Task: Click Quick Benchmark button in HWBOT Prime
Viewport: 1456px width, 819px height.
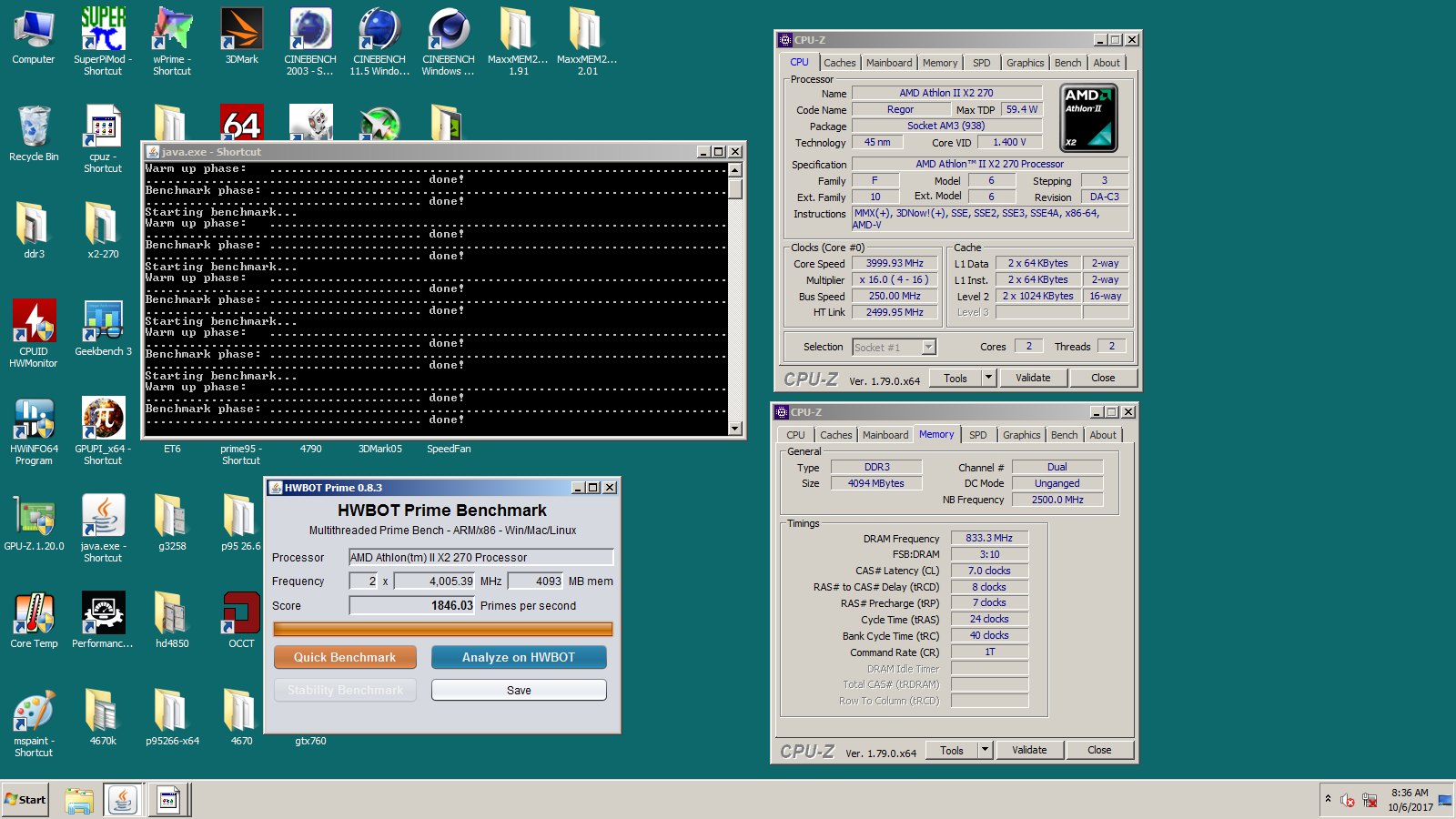Action: (x=345, y=657)
